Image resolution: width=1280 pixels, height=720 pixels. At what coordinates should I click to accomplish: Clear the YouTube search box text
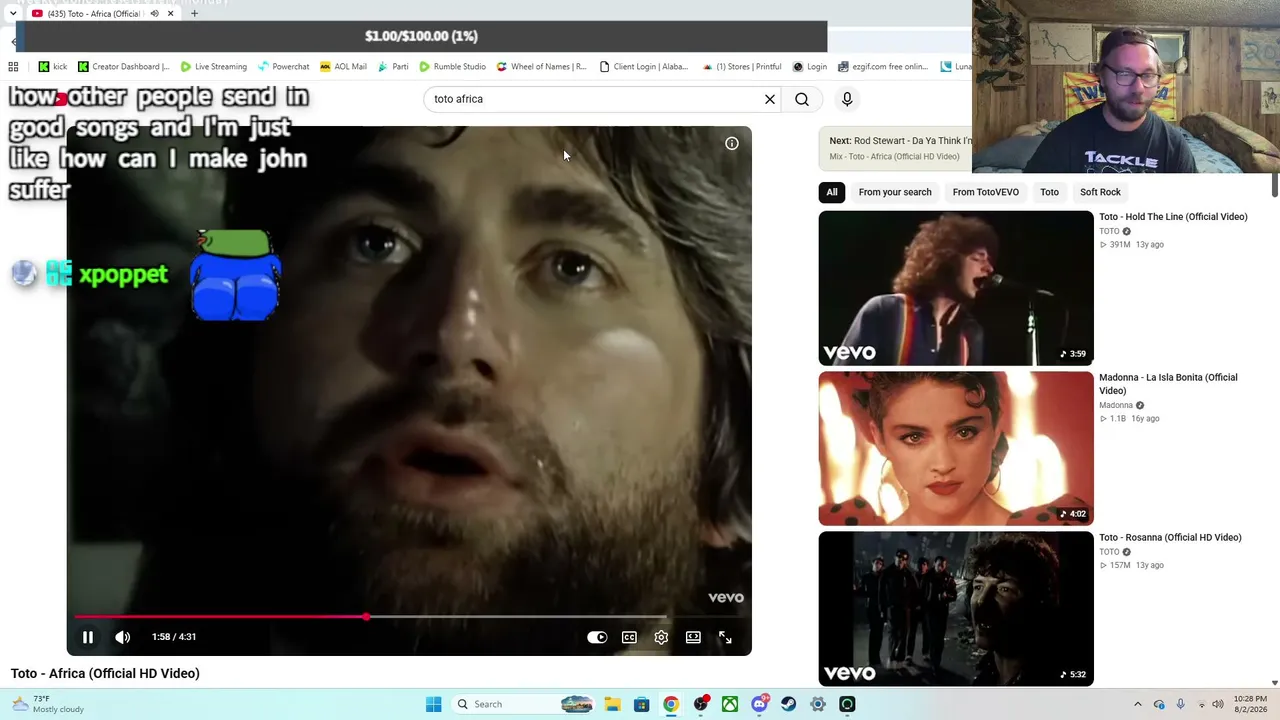point(770,99)
